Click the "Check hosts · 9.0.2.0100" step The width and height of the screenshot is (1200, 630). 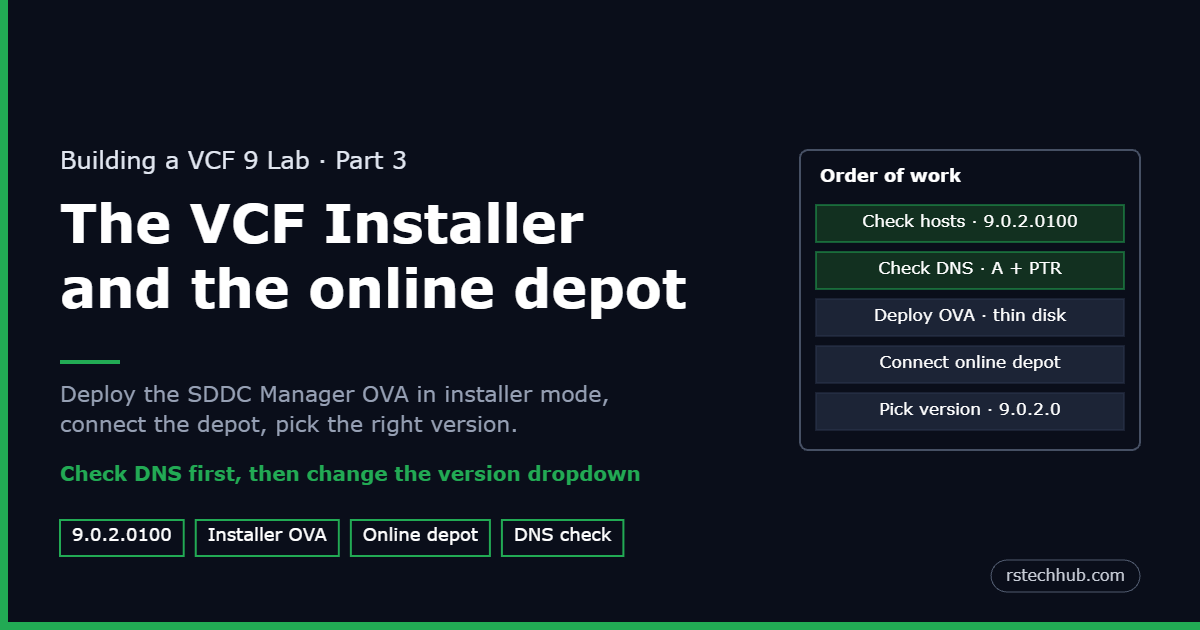[970, 223]
